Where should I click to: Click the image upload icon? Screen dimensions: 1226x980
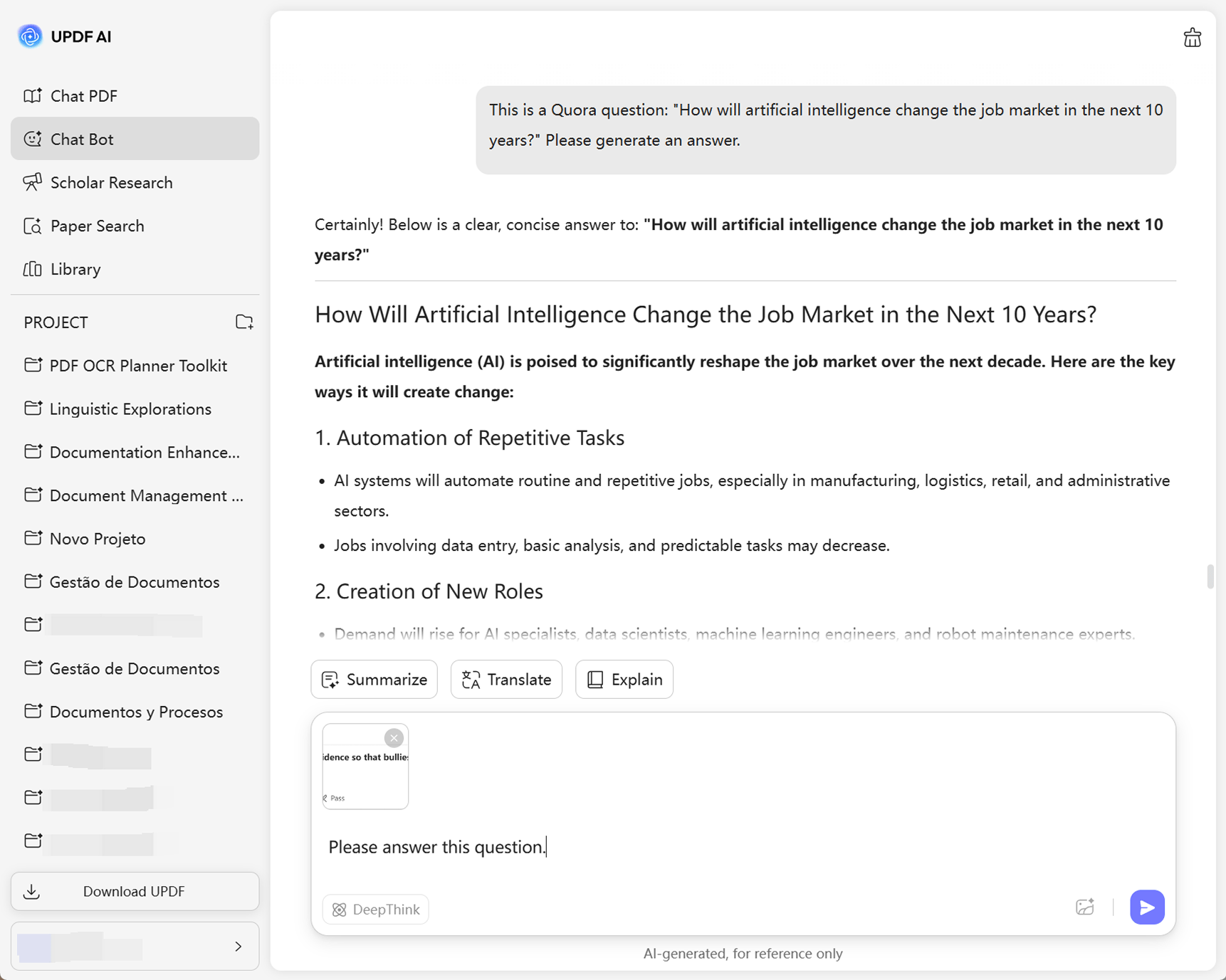coord(1084,907)
